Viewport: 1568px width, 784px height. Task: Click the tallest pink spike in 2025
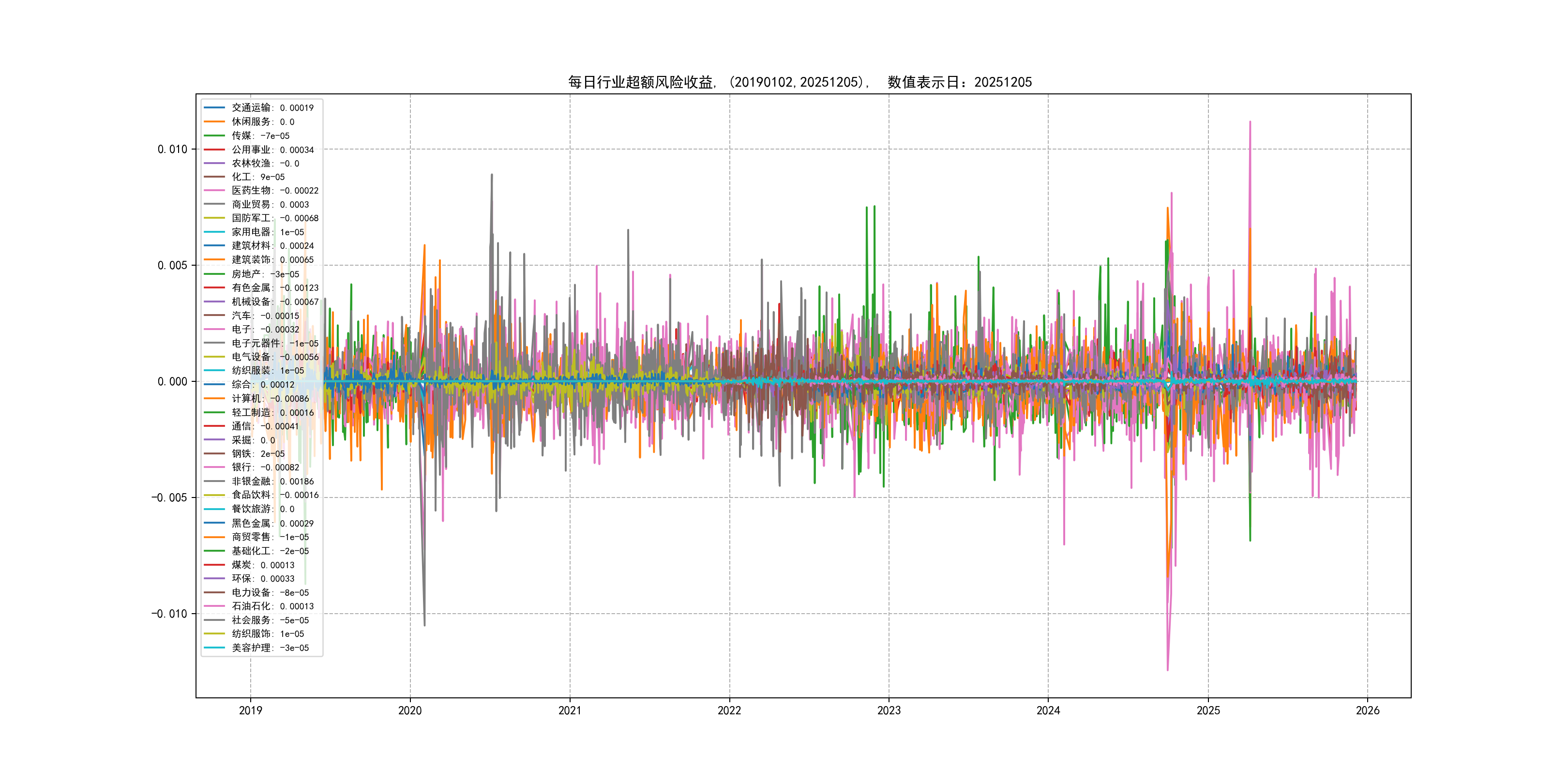pyautogui.click(x=1250, y=131)
